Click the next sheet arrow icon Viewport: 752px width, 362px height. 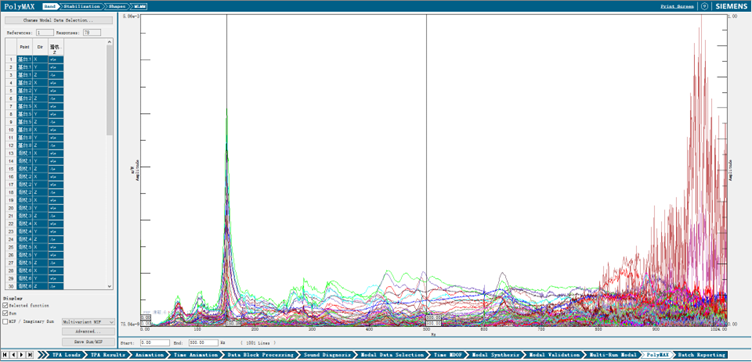tap(21, 355)
